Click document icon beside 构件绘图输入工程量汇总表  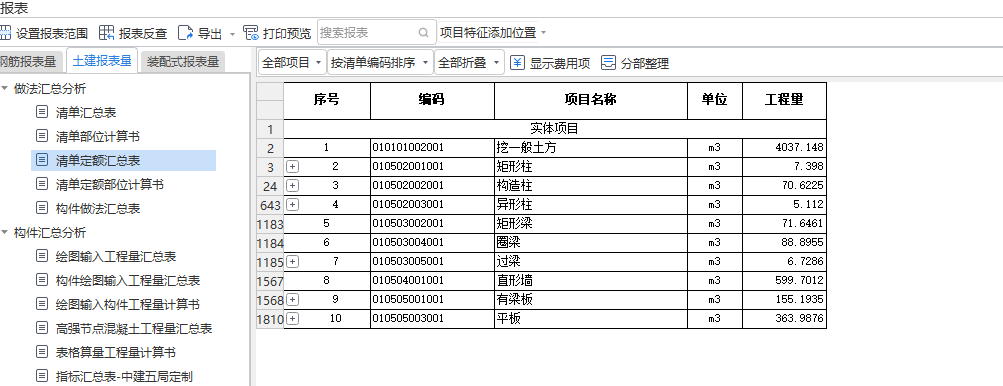tap(42, 280)
